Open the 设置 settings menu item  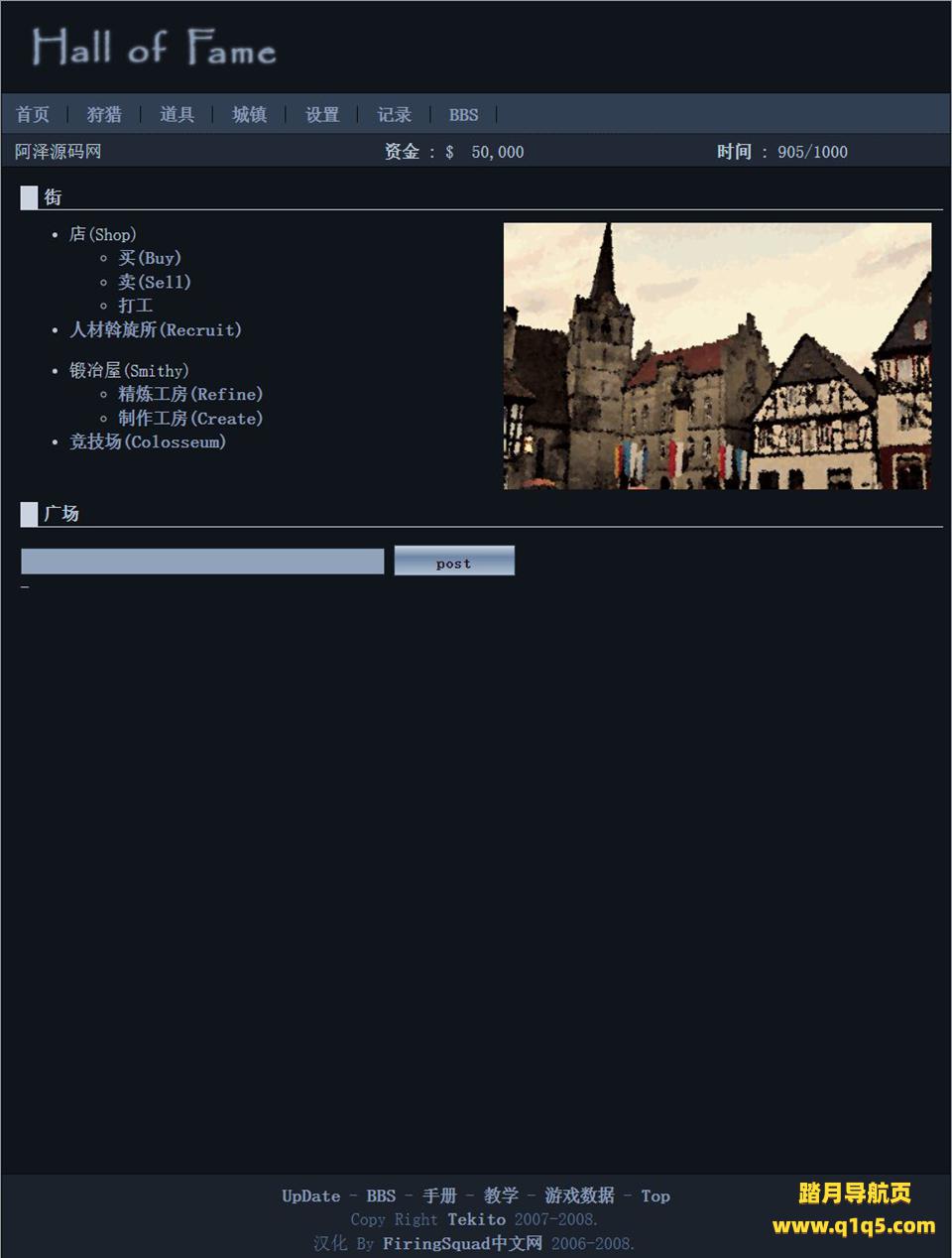pos(322,115)
